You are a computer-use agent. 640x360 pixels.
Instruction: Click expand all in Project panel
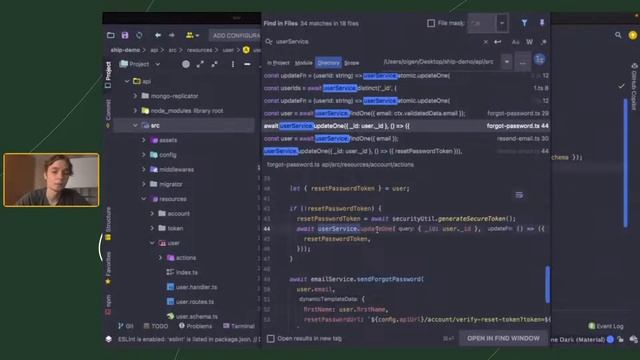pyautogui.click(x=200, y=64)
